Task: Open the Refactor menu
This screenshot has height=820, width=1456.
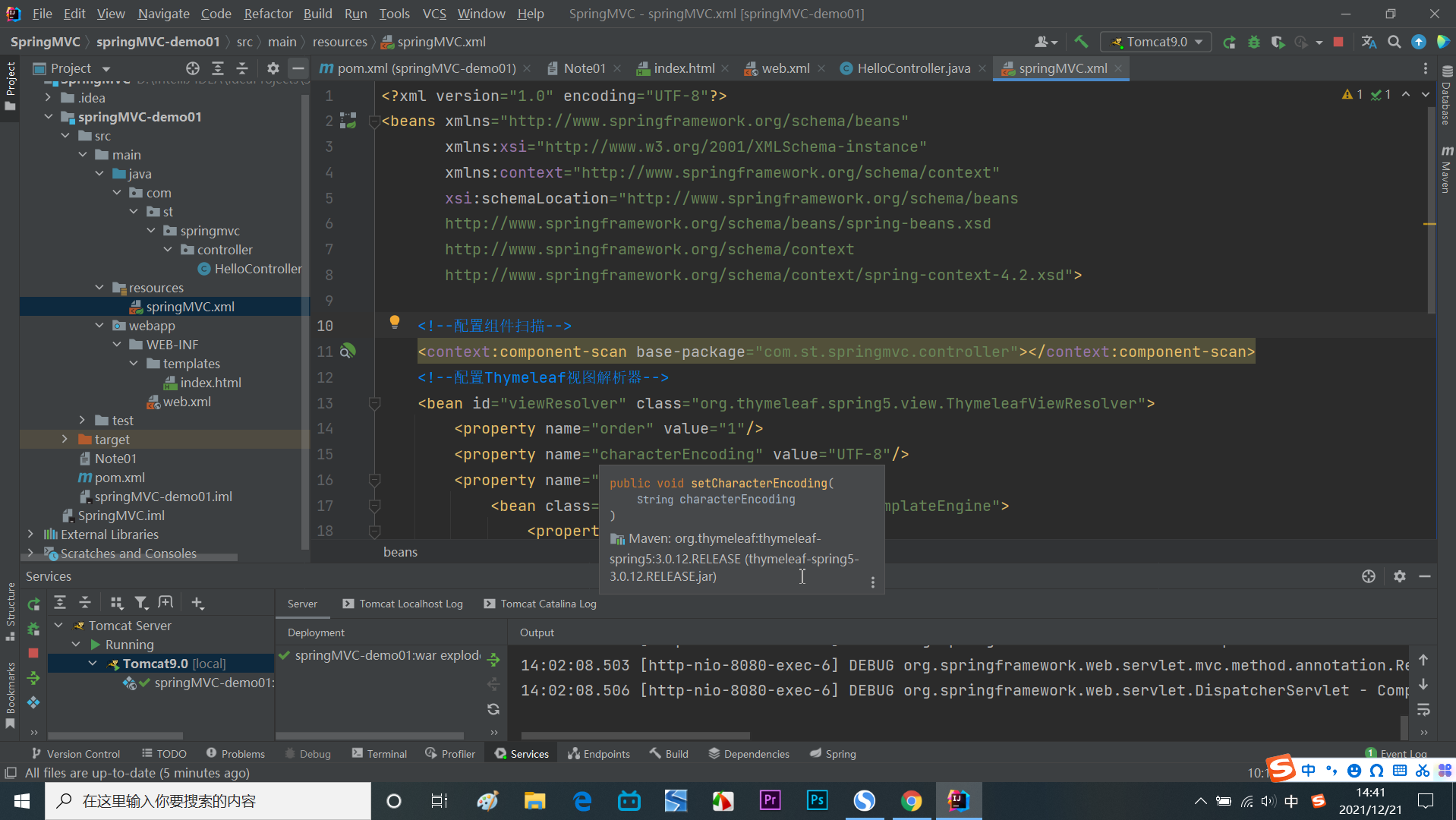Action: pos(268,14)
